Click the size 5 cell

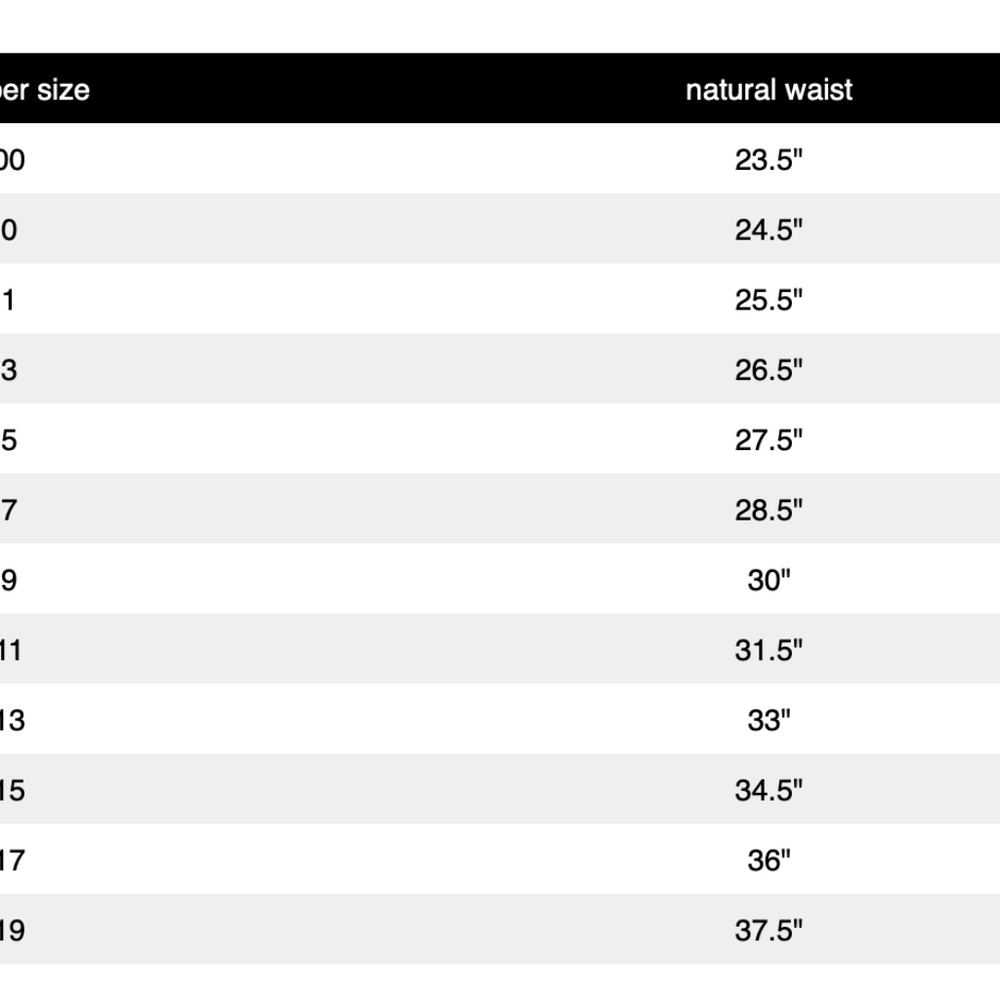(8, 441)
